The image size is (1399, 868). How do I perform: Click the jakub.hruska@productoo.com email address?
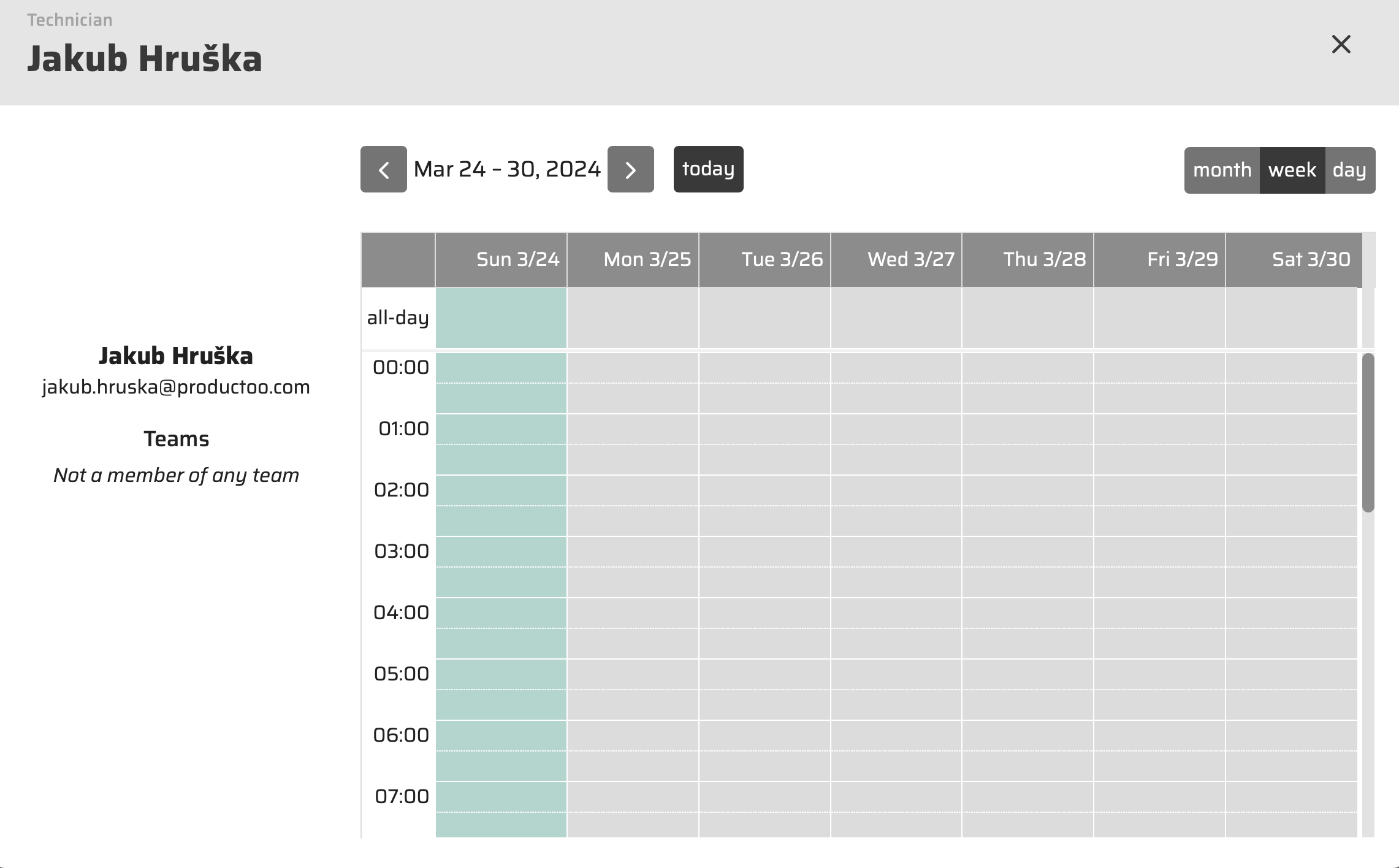click(176, 387)
